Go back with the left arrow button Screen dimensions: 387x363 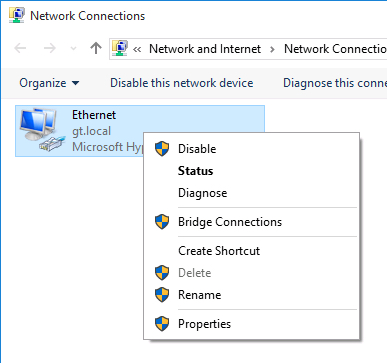click(20, 49)
